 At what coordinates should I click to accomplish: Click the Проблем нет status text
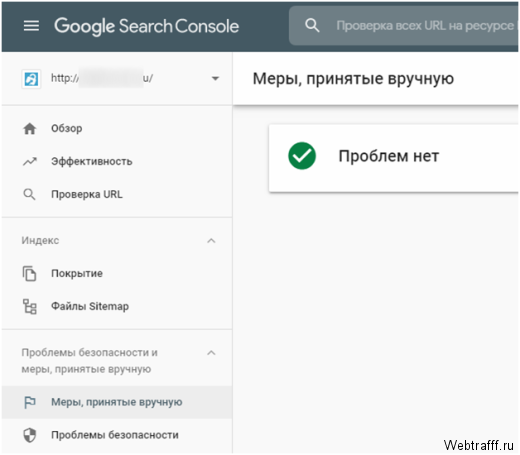tap(389, 156)
